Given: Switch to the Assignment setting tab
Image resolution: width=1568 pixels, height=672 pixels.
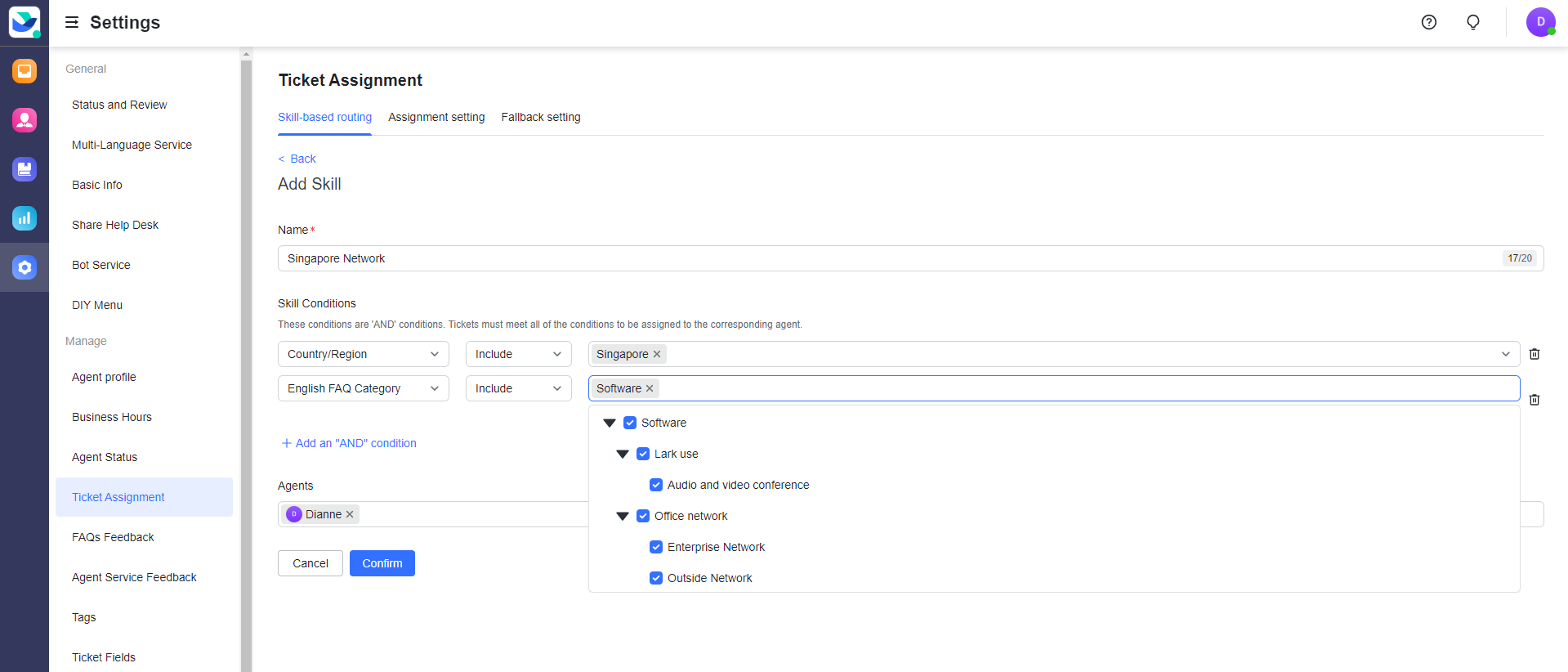Looking at the screenshot, I should tap(436, 117).
